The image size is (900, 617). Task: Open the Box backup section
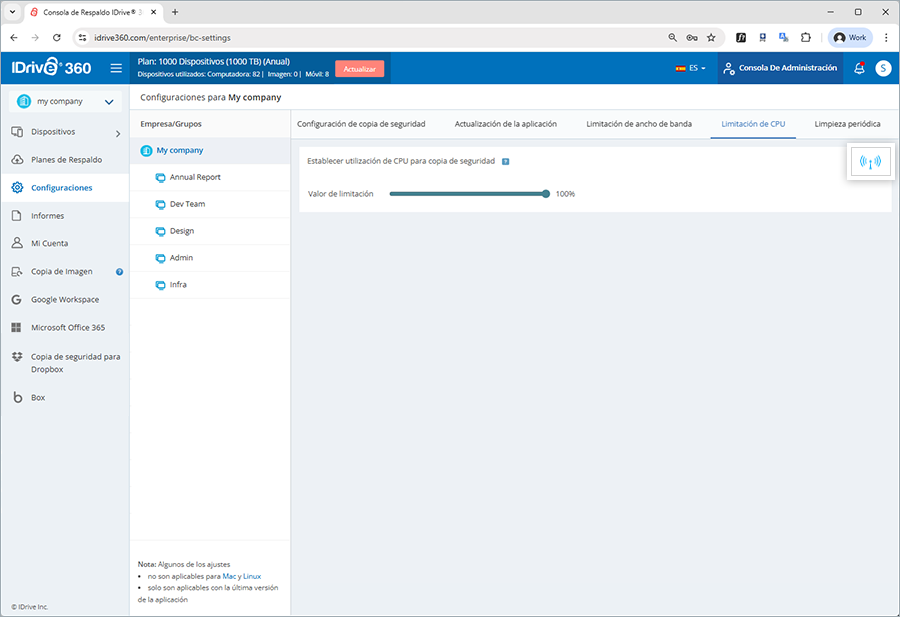click(x=38, y=397)
